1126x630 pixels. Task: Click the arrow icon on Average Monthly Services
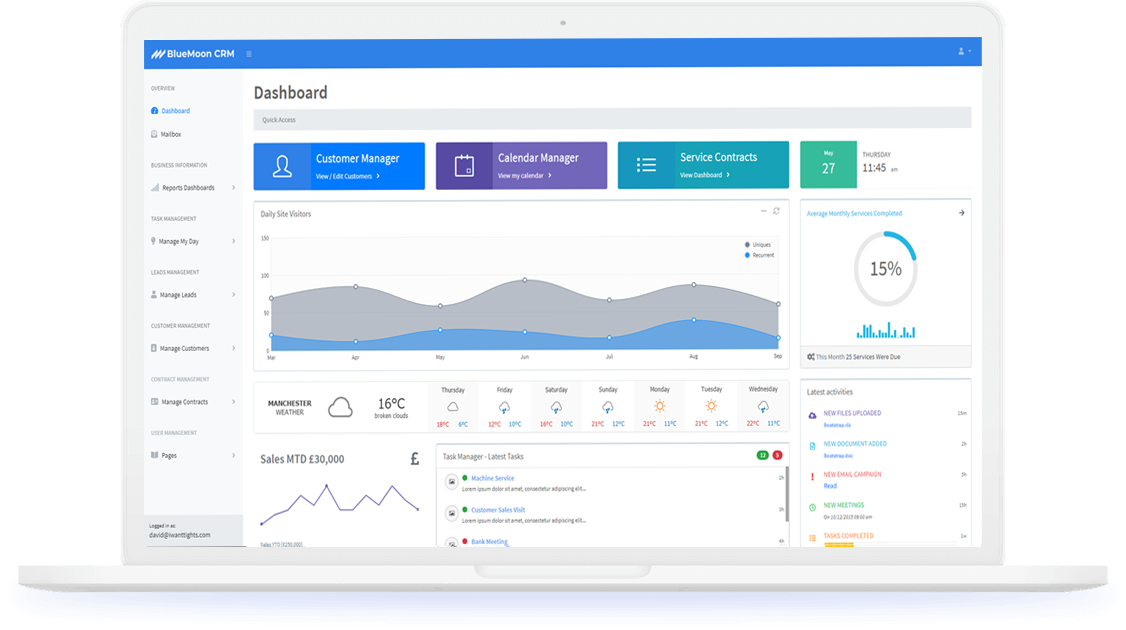tap(961, 213)
